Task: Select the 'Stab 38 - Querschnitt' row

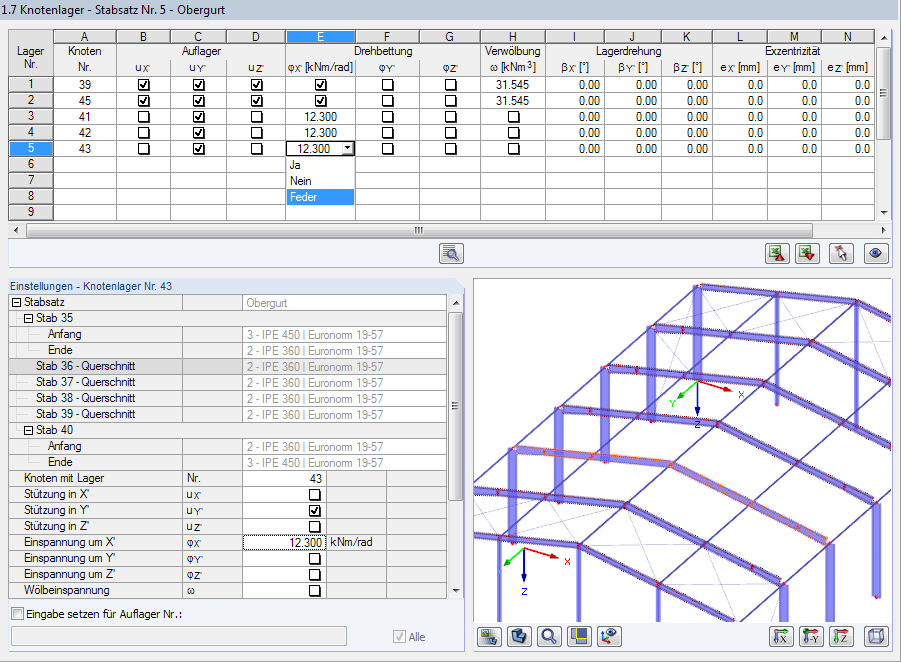Action: point(228,399)
